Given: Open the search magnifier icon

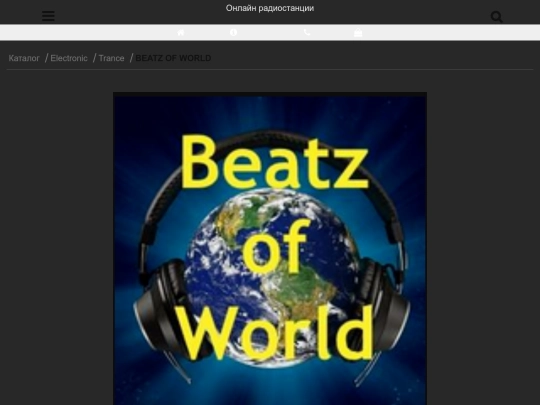Looking at the screenshot, I should (497, 17).
